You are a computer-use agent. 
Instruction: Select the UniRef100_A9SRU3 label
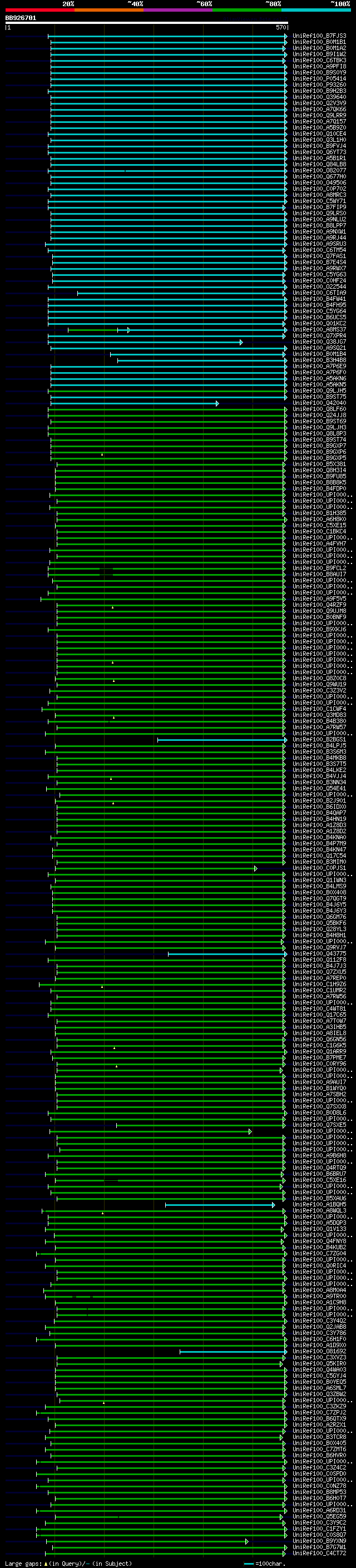(319, 244)
